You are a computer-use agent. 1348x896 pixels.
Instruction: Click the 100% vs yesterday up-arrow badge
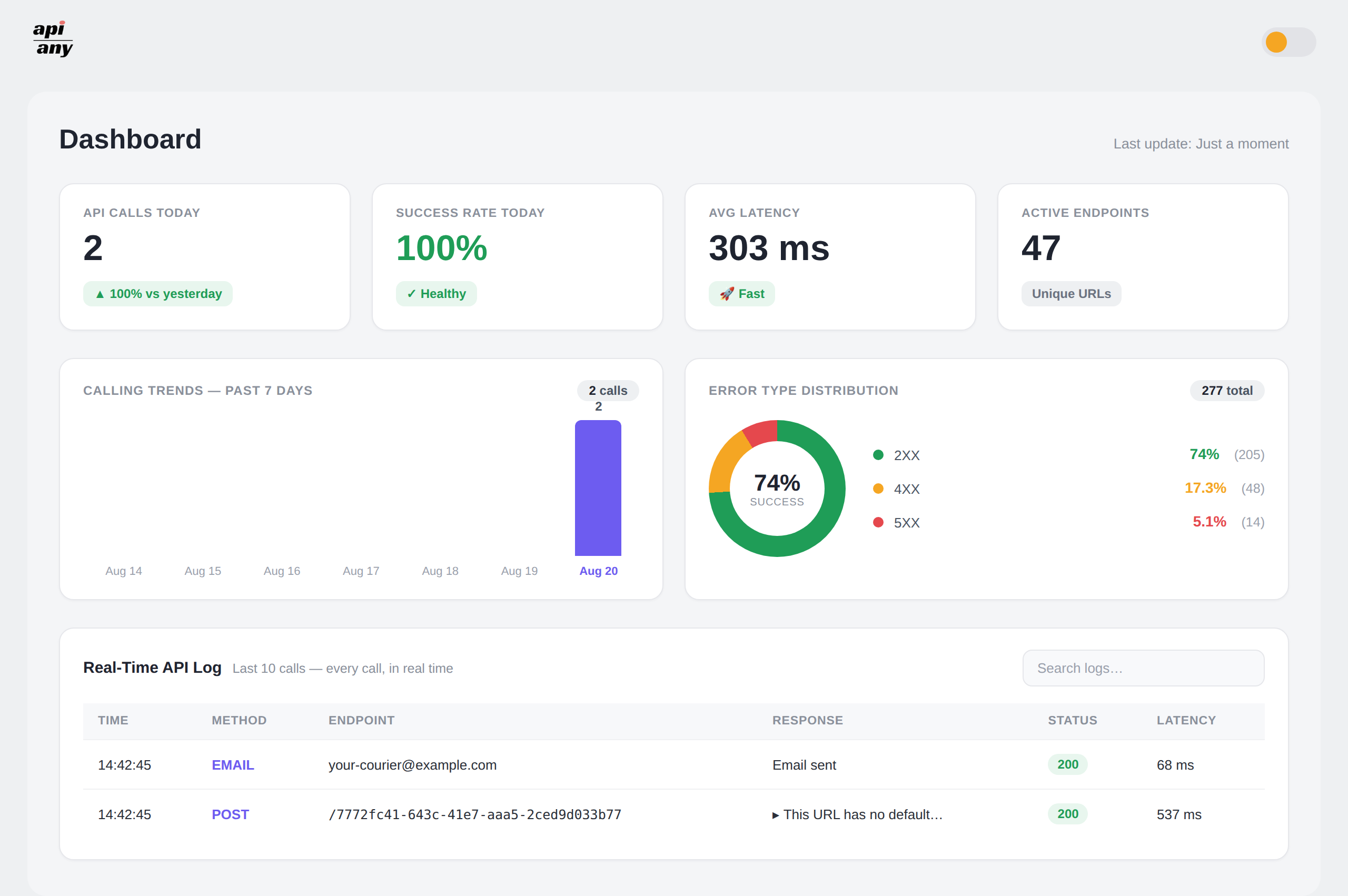click(x=158, y=294)
